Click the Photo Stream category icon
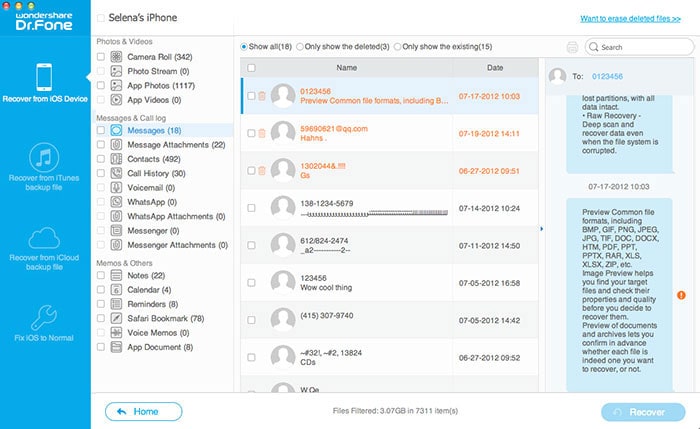Screen dimensions: 700x429 (x=116, y=71)
